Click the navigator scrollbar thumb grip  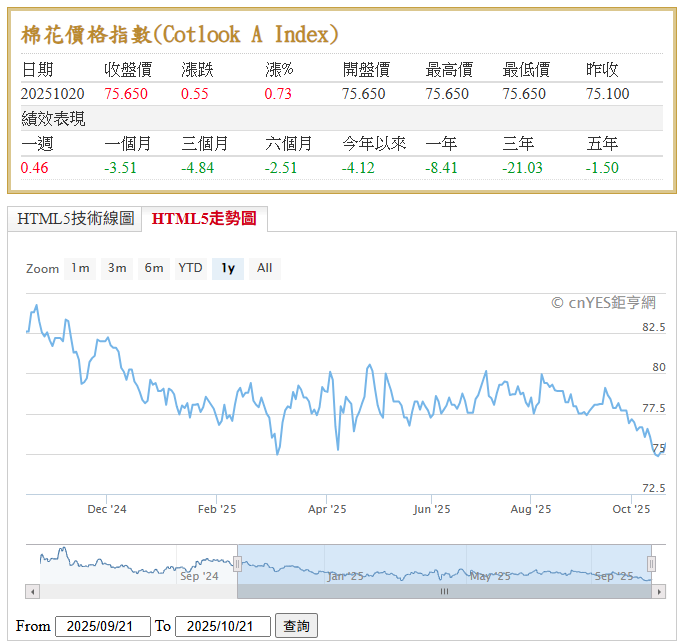pos(444,592)
